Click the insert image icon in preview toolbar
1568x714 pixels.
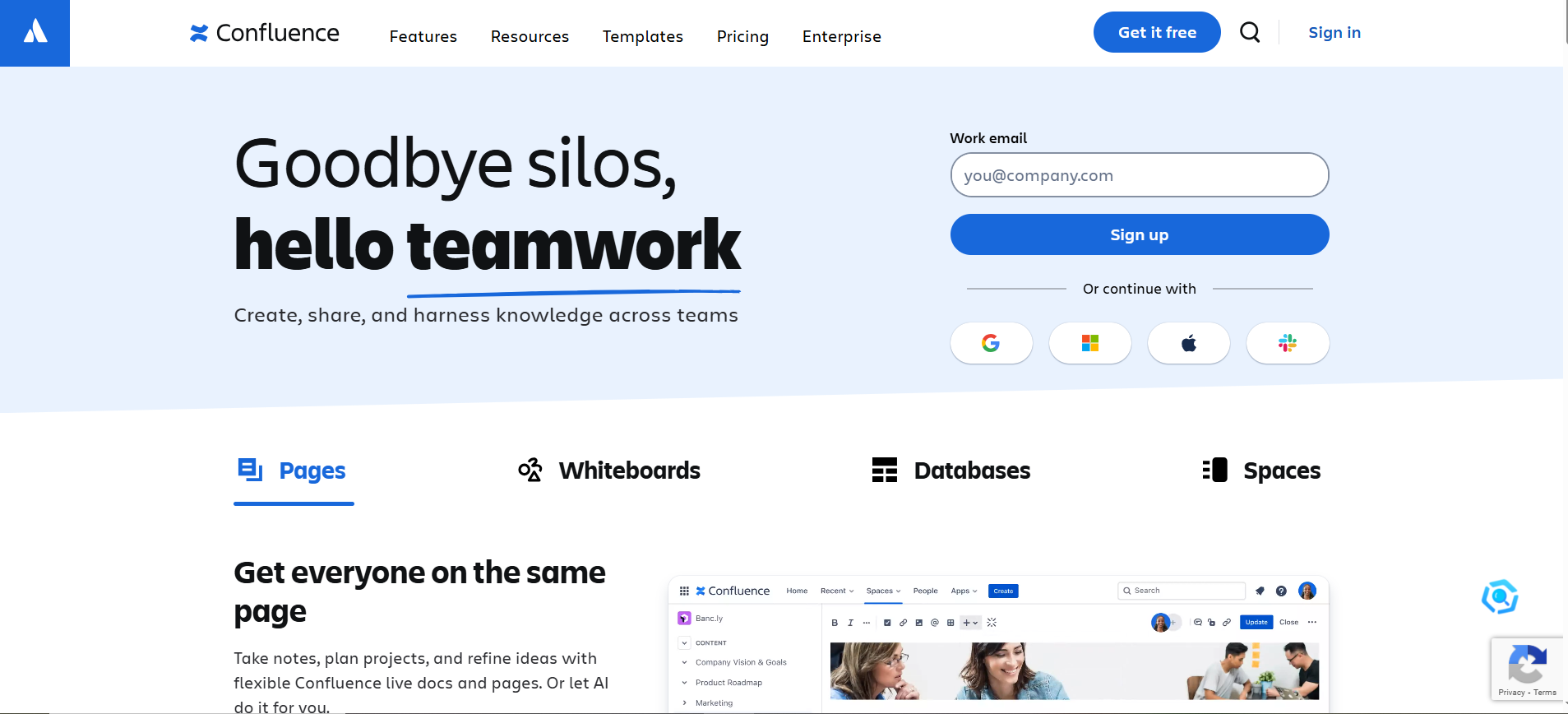(x=919, y=623)
